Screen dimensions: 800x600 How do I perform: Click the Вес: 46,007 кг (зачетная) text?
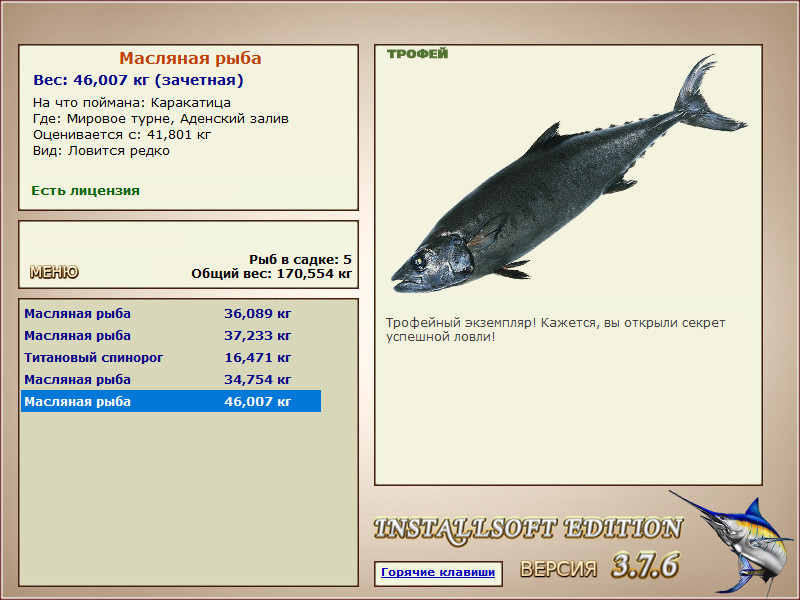tap(138, 80)
